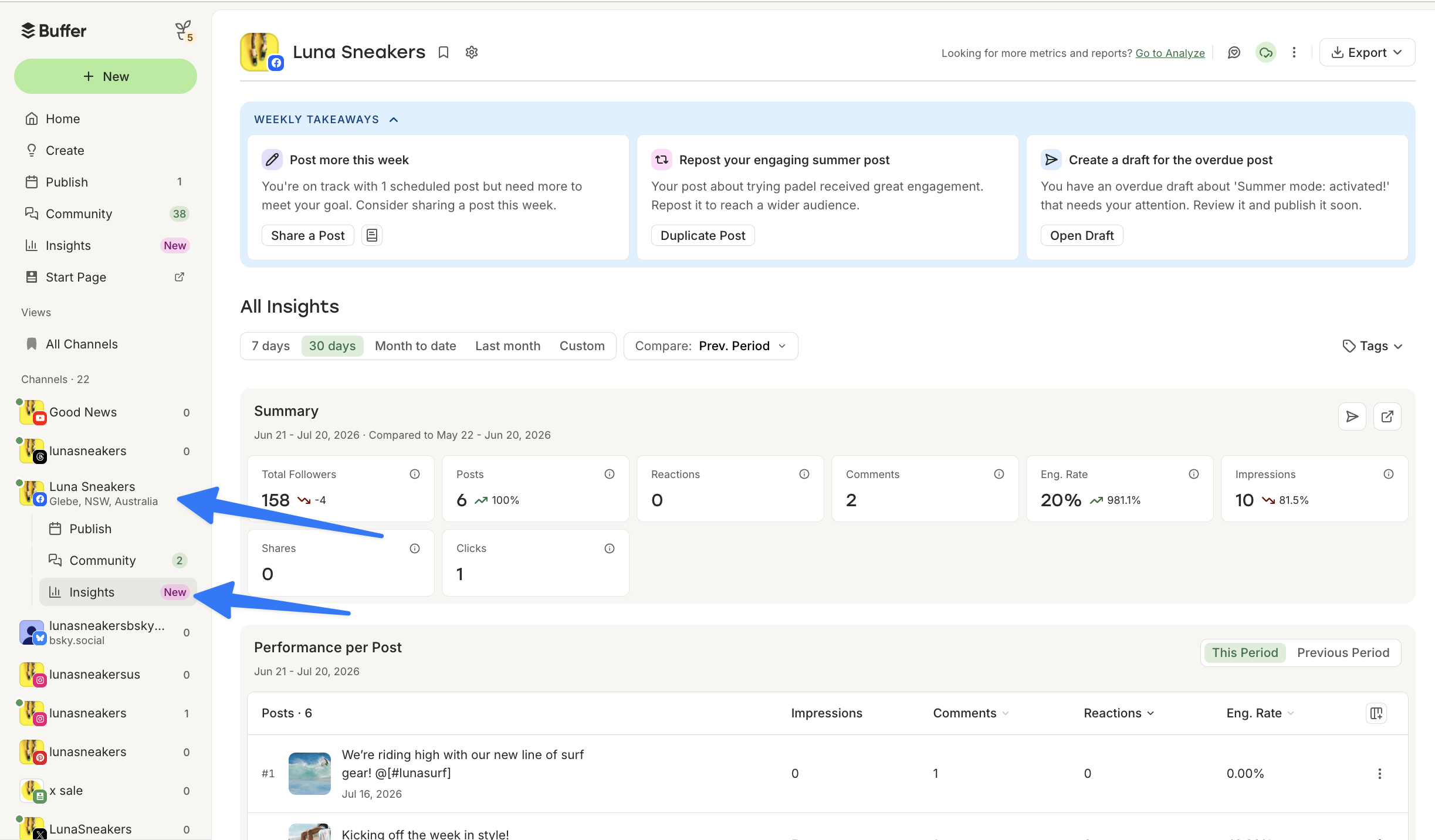Click the notes icon next to Share a Post
The height and width of the screenshot is (840, 1435).
372,235
